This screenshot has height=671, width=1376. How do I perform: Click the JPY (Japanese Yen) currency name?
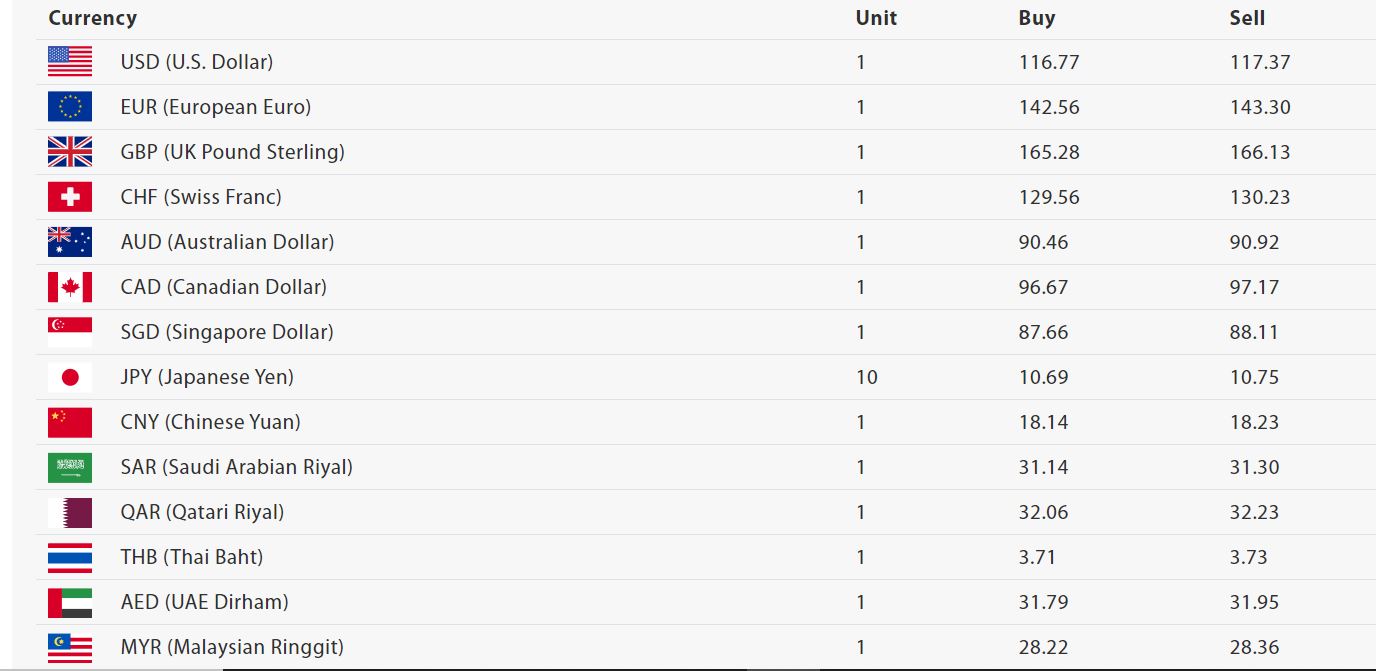click(x=207, y=377)
